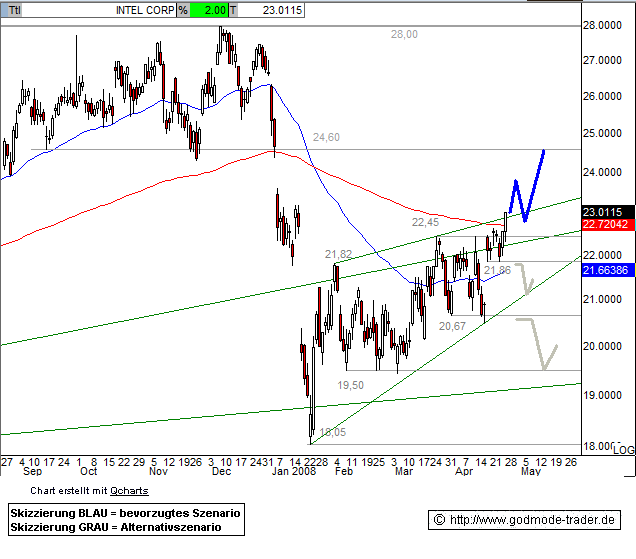Click the Apr month label on time axis
Screen dimensions: 636x559
tap(464, 471)
